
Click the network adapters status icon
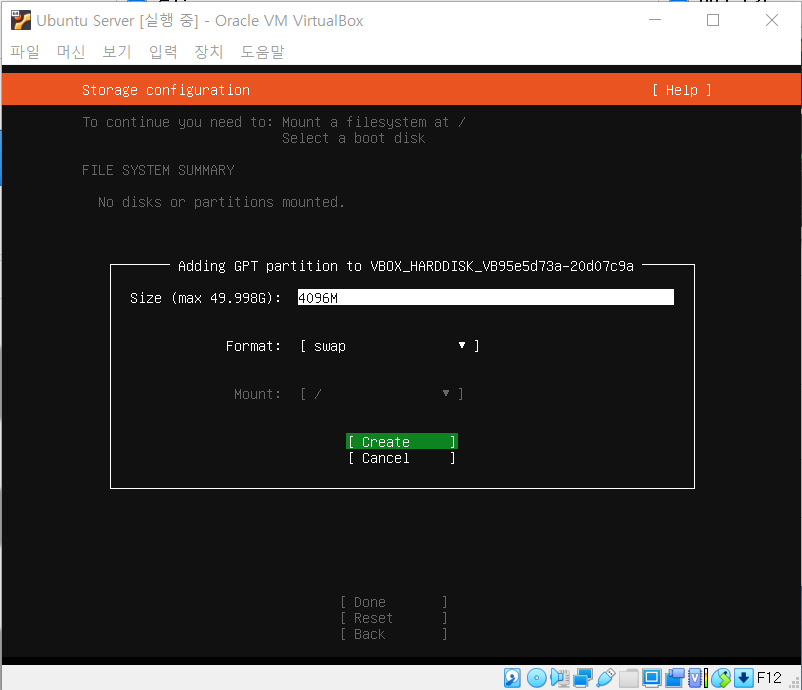[583, 678]
